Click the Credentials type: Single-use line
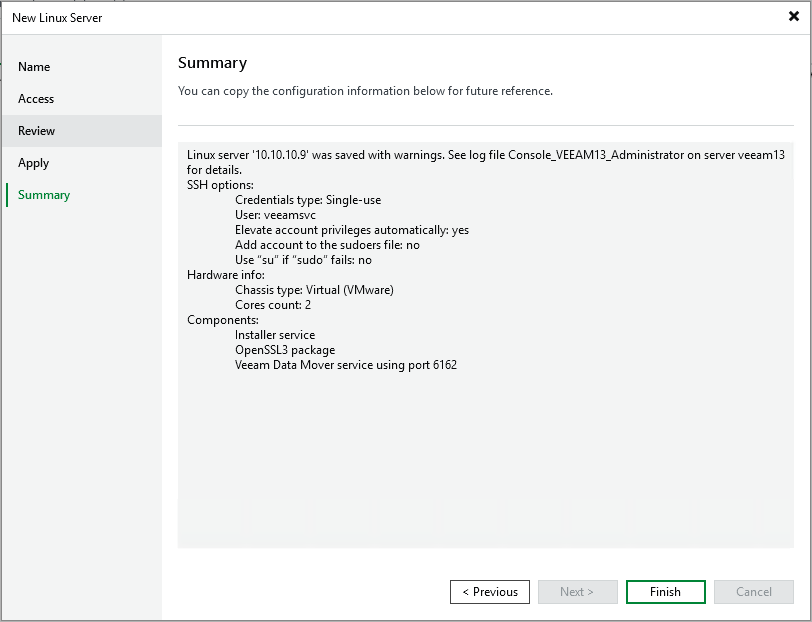The height and width of the screenshot is (622, 812). (307, 200)
